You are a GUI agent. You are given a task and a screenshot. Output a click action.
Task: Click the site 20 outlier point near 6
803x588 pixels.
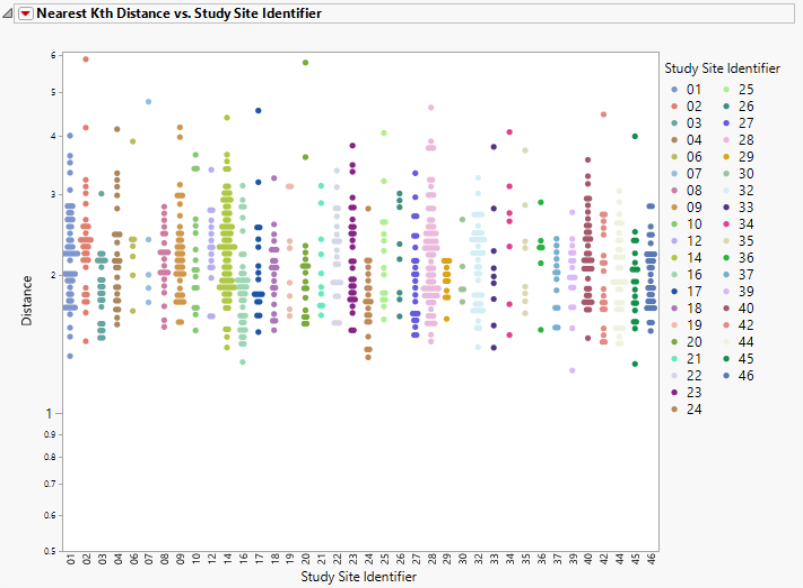click(x=306, y=62)
